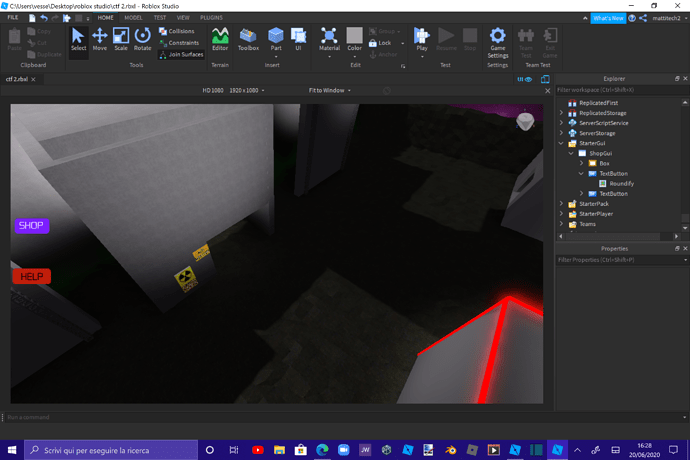Click the mattitech2 account name
The height and width of the screenshot is (460, 690).
point(666,18)
